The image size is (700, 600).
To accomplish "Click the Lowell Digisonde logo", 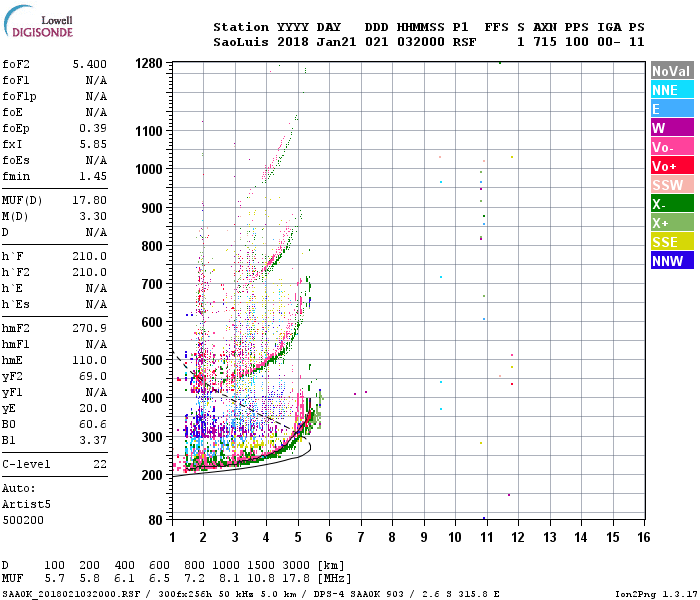I will tap(38, 21).
